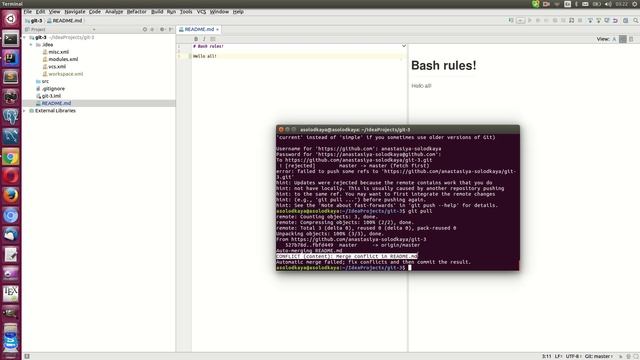Screen dimensions: 640x360
Task: Open Ubuntu Dash from launcher
Action: 11,19
